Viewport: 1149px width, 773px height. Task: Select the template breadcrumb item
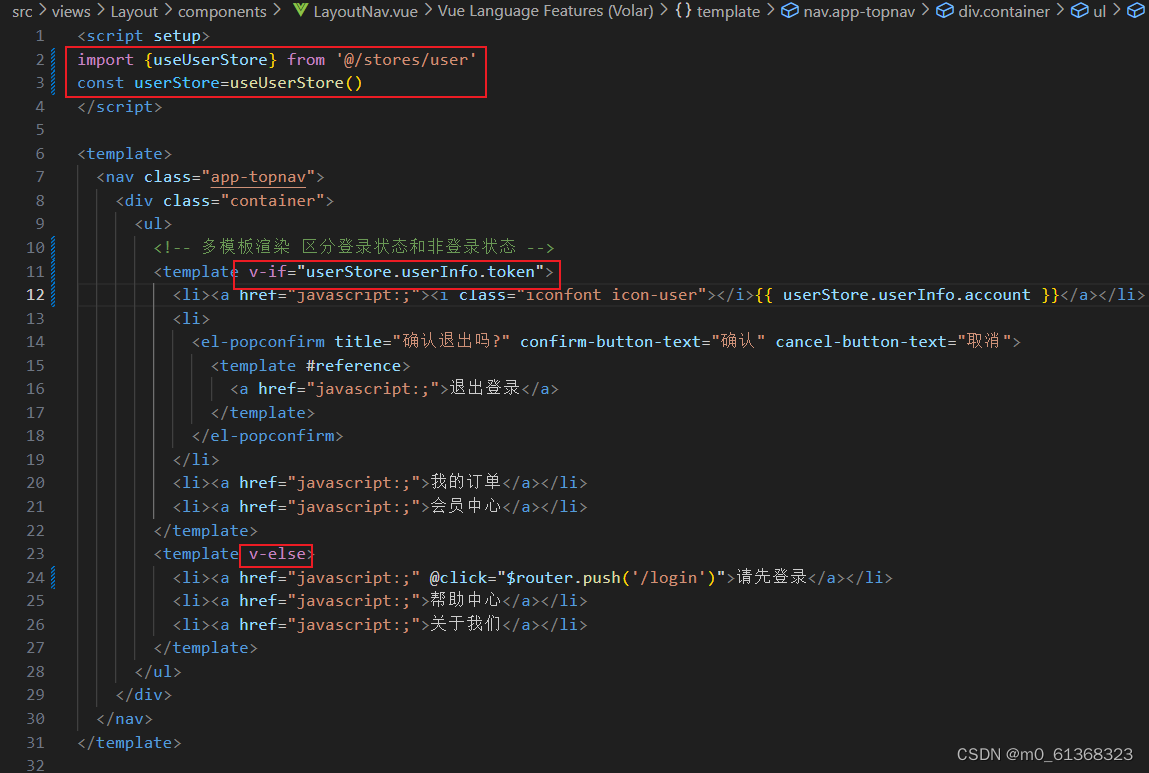click(x=728, y=11)
